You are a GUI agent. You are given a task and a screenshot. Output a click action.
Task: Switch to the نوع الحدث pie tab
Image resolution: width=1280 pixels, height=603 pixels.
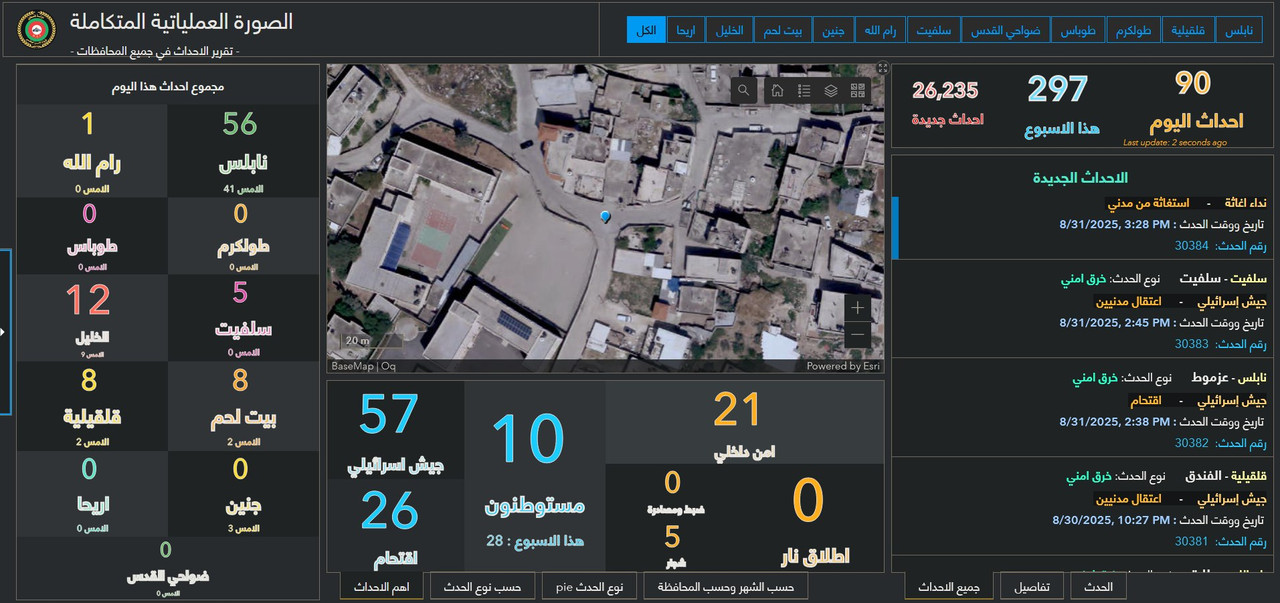pos(589,587)
